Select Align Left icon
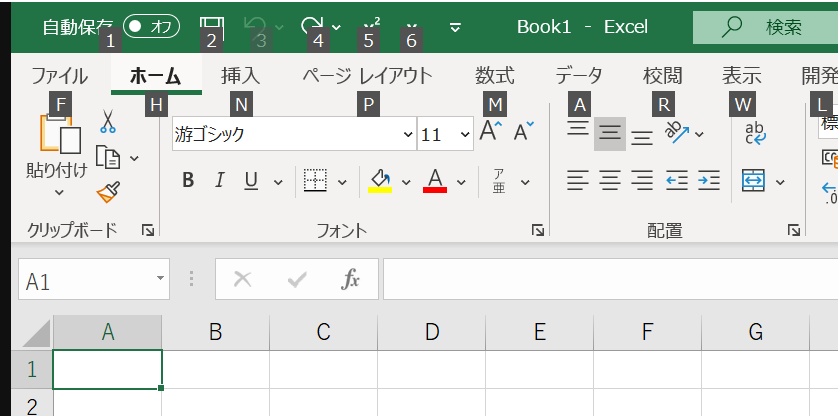 (578, 181)
